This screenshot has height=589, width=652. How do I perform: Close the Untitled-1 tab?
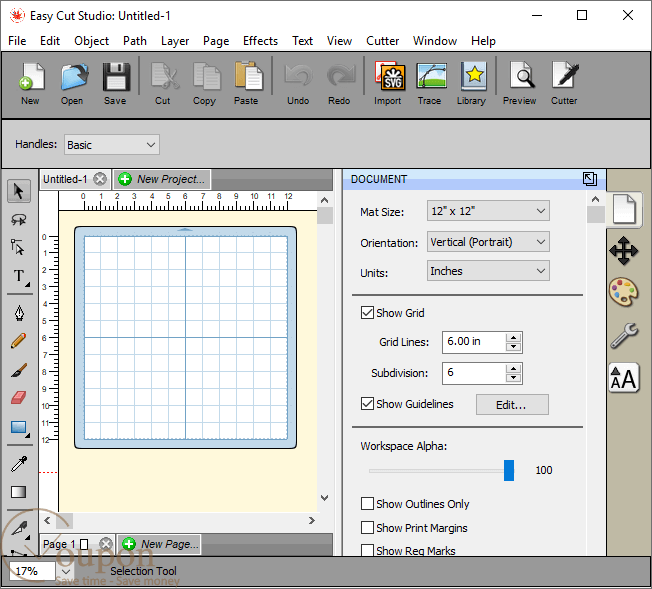(100, 179)
